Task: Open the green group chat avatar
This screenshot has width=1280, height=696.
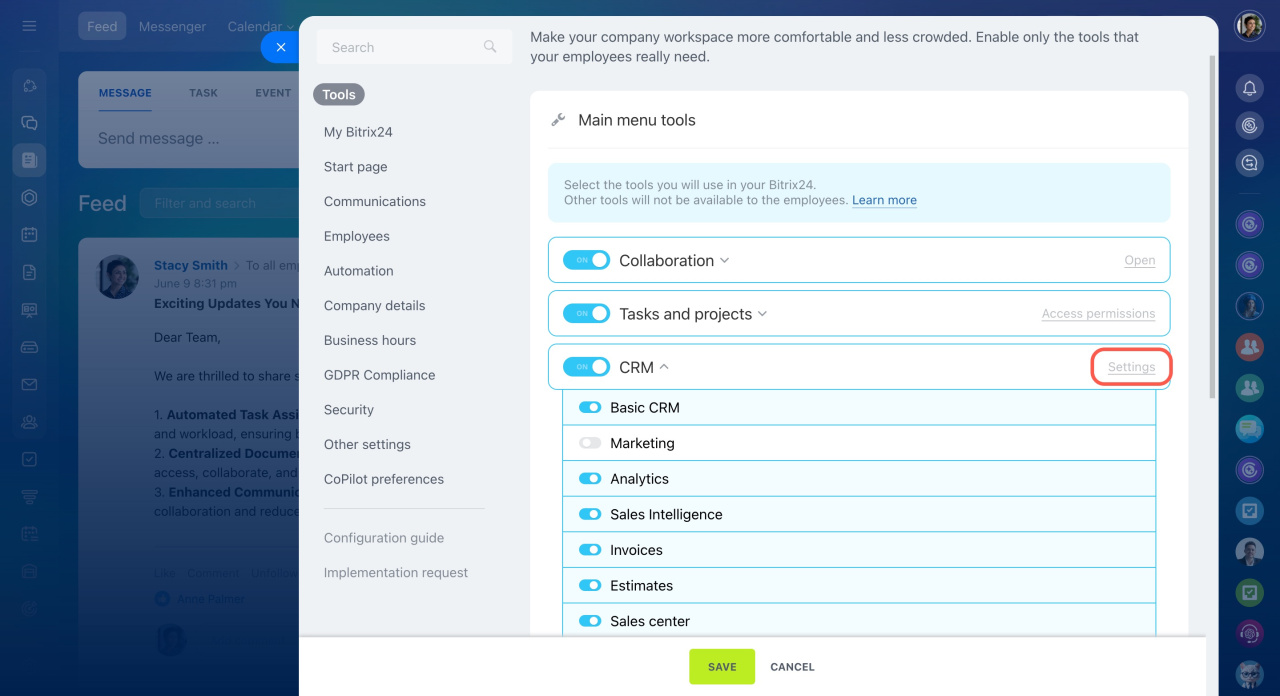Action: [1249, 387]
